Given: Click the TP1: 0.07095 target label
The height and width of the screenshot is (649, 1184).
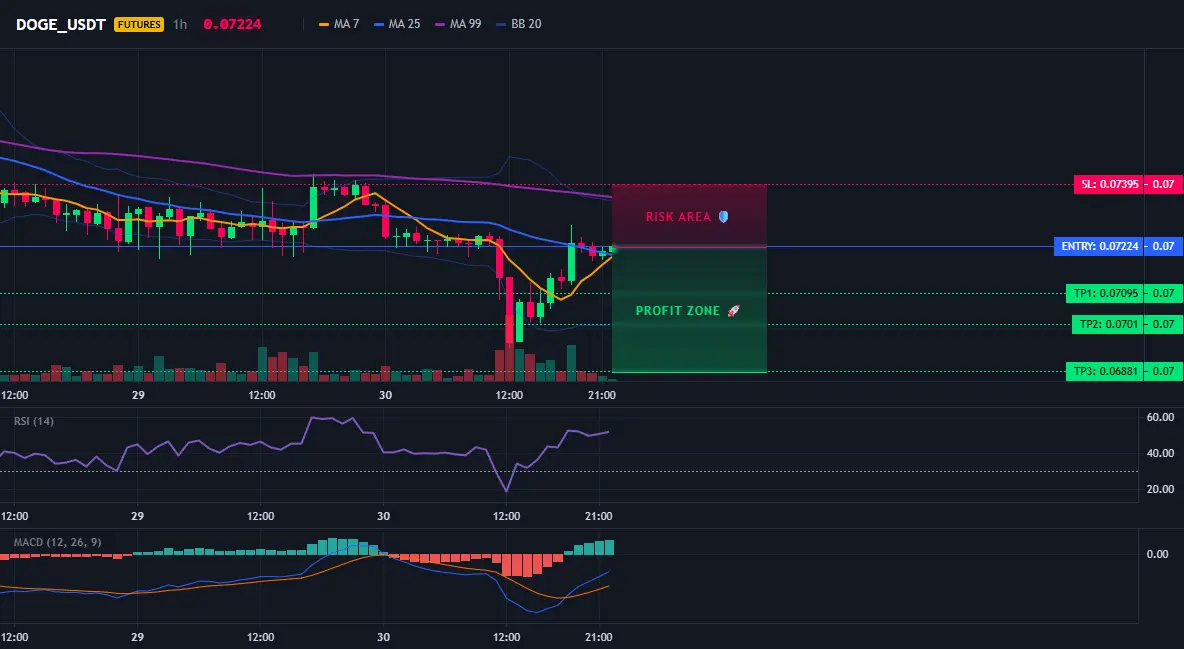Looking at the screenshot, I should point(1105,293).
